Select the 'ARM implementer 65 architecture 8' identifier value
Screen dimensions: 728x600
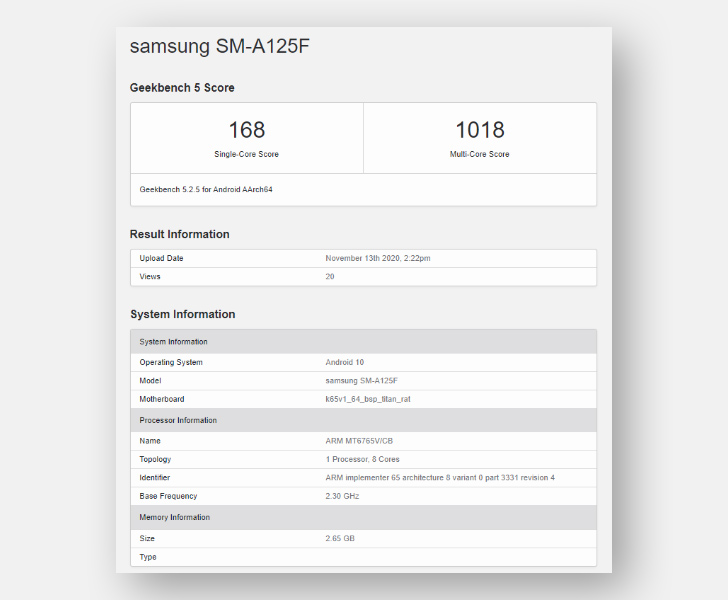click(x=440, y=477)
